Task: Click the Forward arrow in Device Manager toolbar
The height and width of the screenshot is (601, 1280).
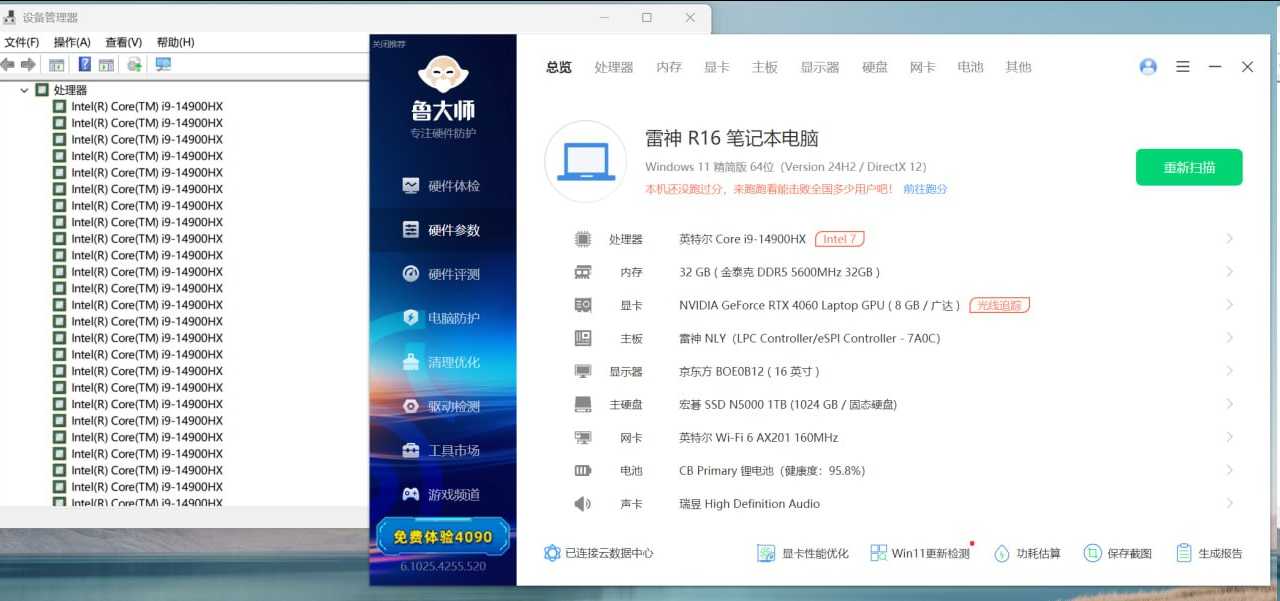Action: [x=28, y=65]
